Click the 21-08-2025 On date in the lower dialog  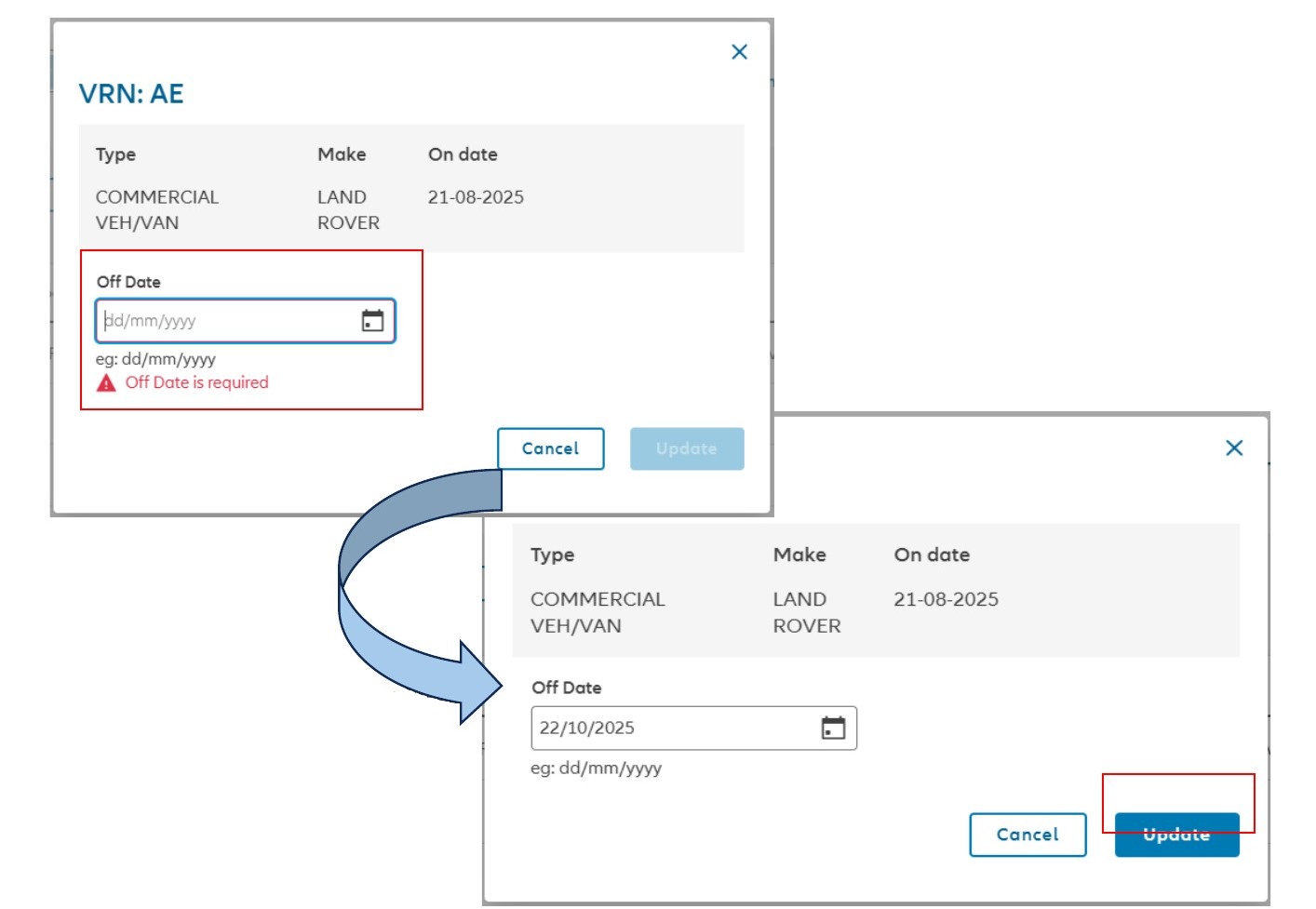(946, 599)
